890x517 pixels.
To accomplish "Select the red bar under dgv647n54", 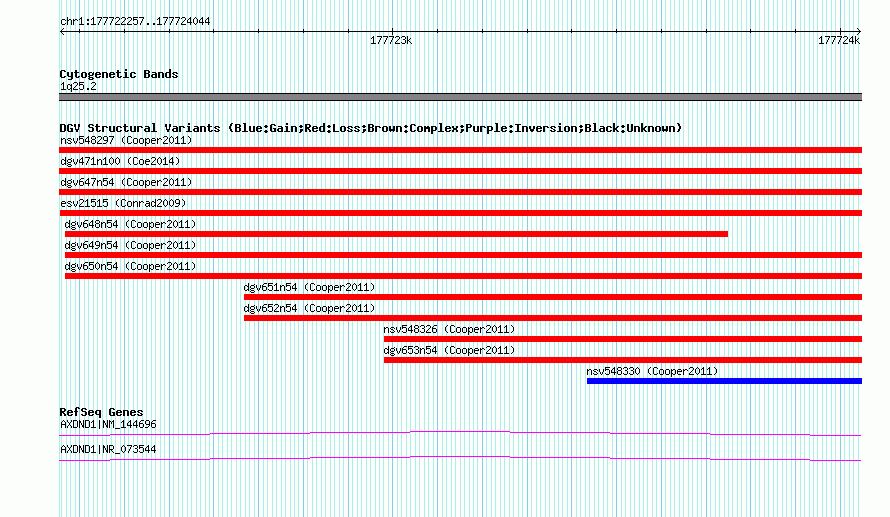I will pos(460,192).
